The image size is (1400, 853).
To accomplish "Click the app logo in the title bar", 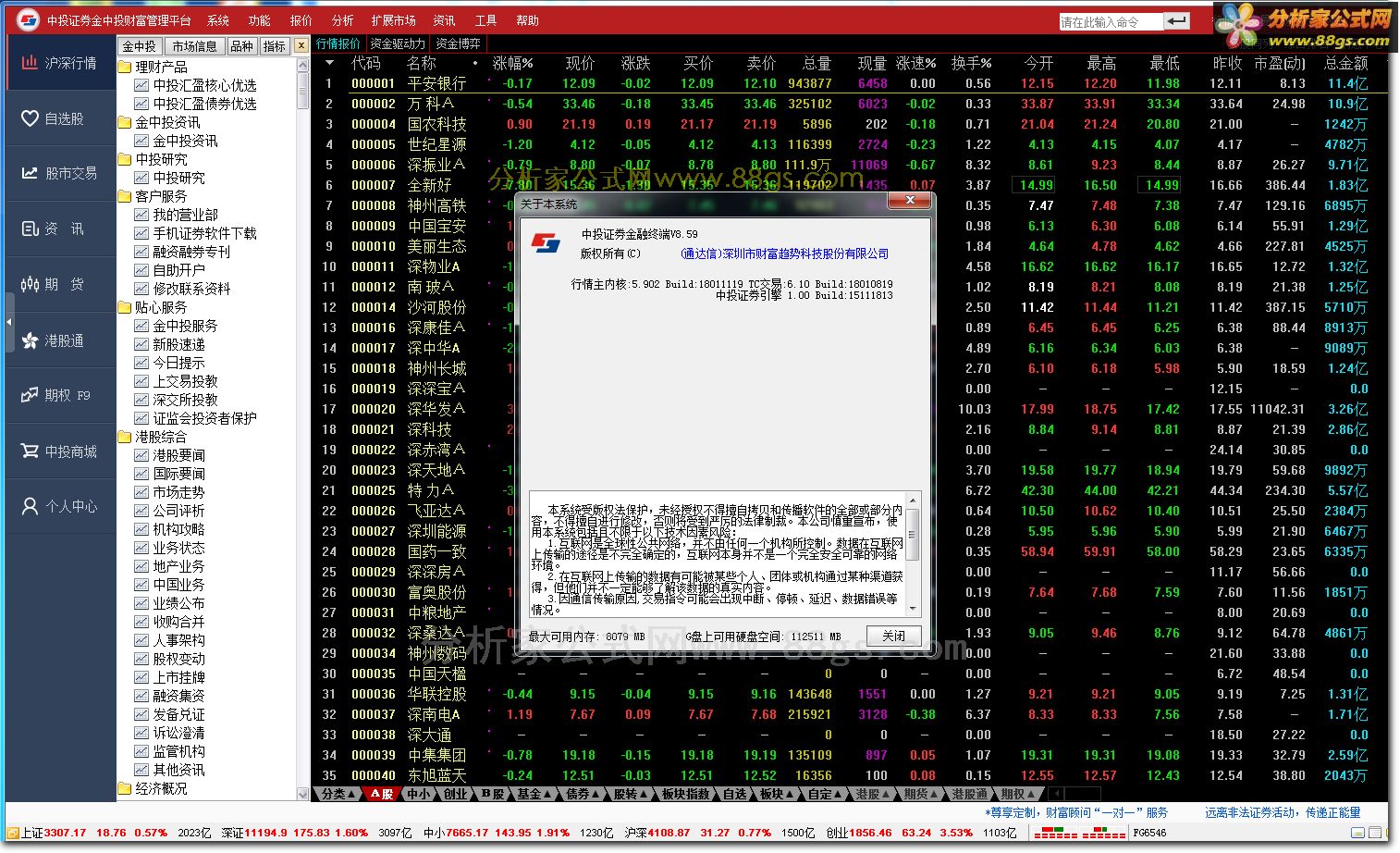I will 29,19.
